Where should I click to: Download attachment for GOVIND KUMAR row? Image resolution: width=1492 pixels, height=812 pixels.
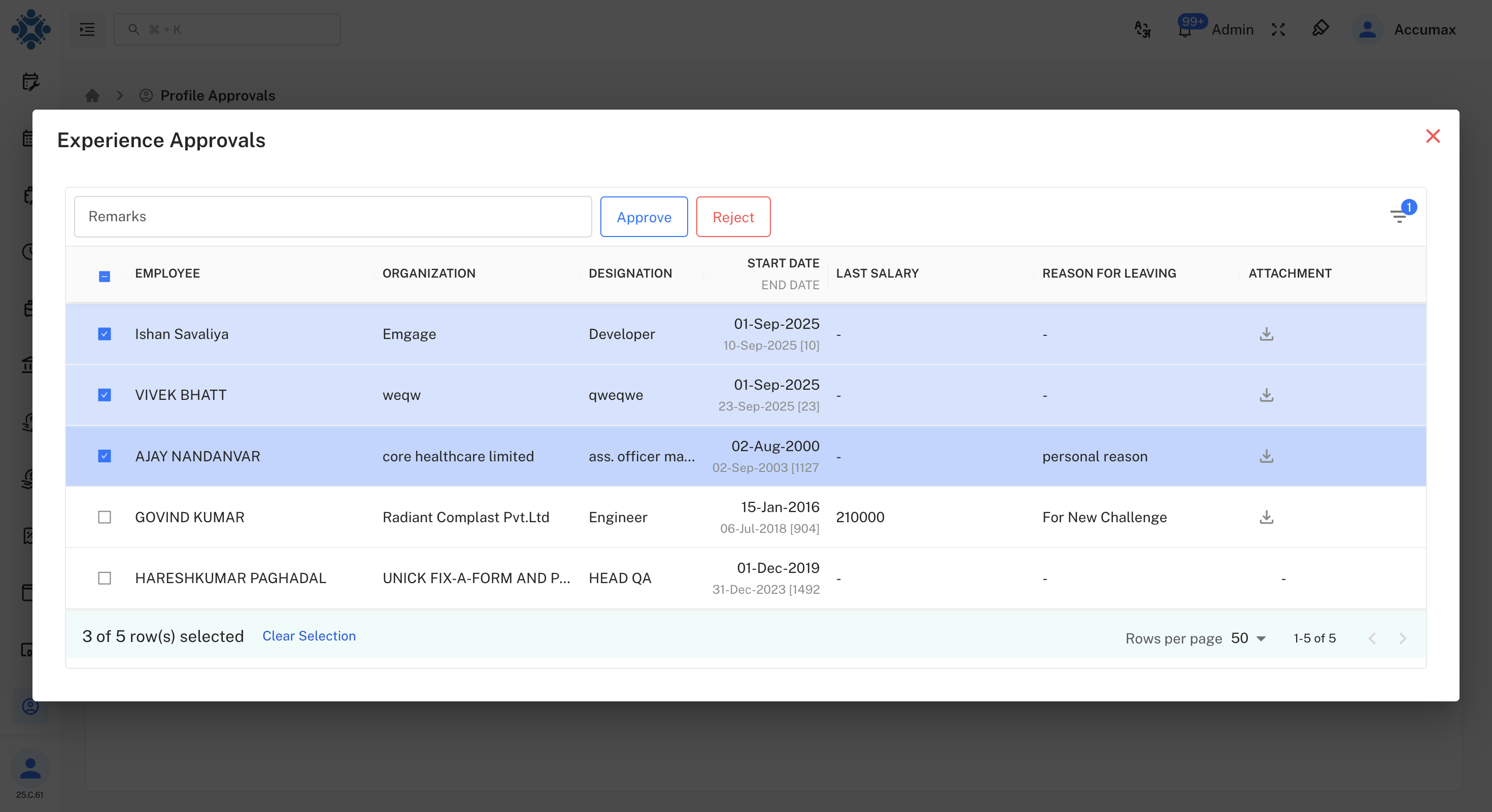[x=1266, y=517]
